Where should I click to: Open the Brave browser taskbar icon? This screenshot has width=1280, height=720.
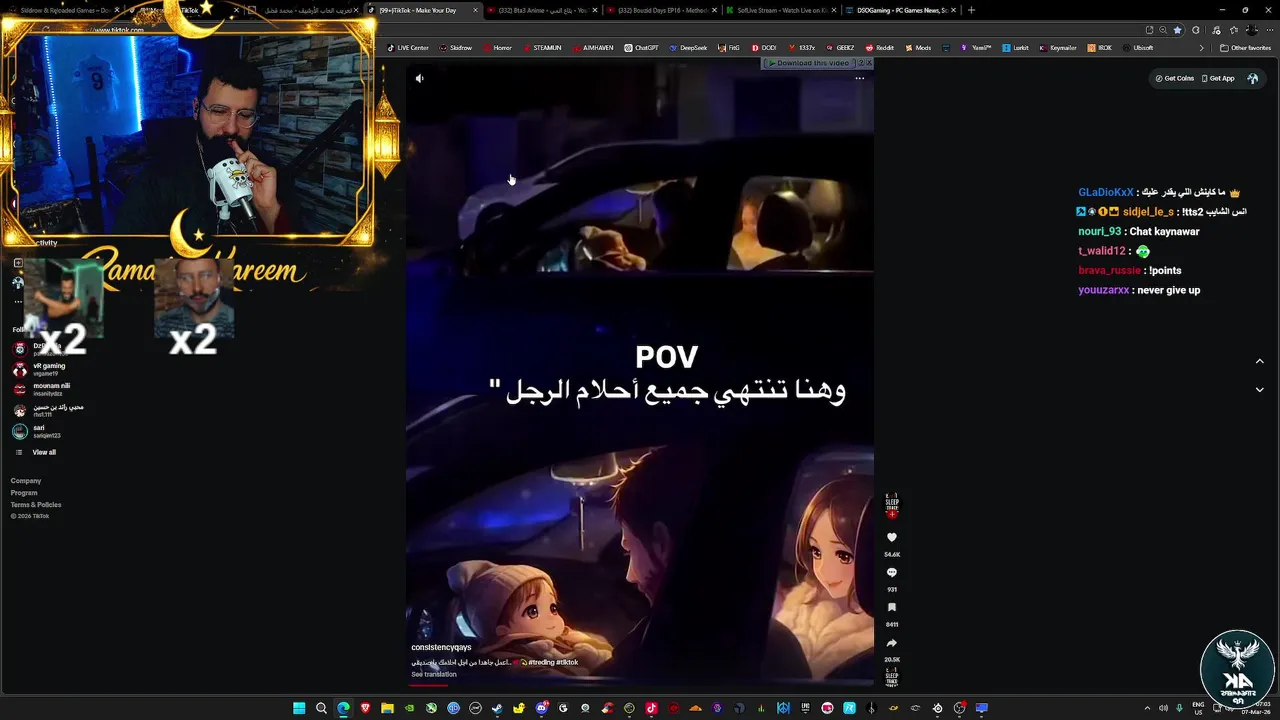tap(365, 708)
